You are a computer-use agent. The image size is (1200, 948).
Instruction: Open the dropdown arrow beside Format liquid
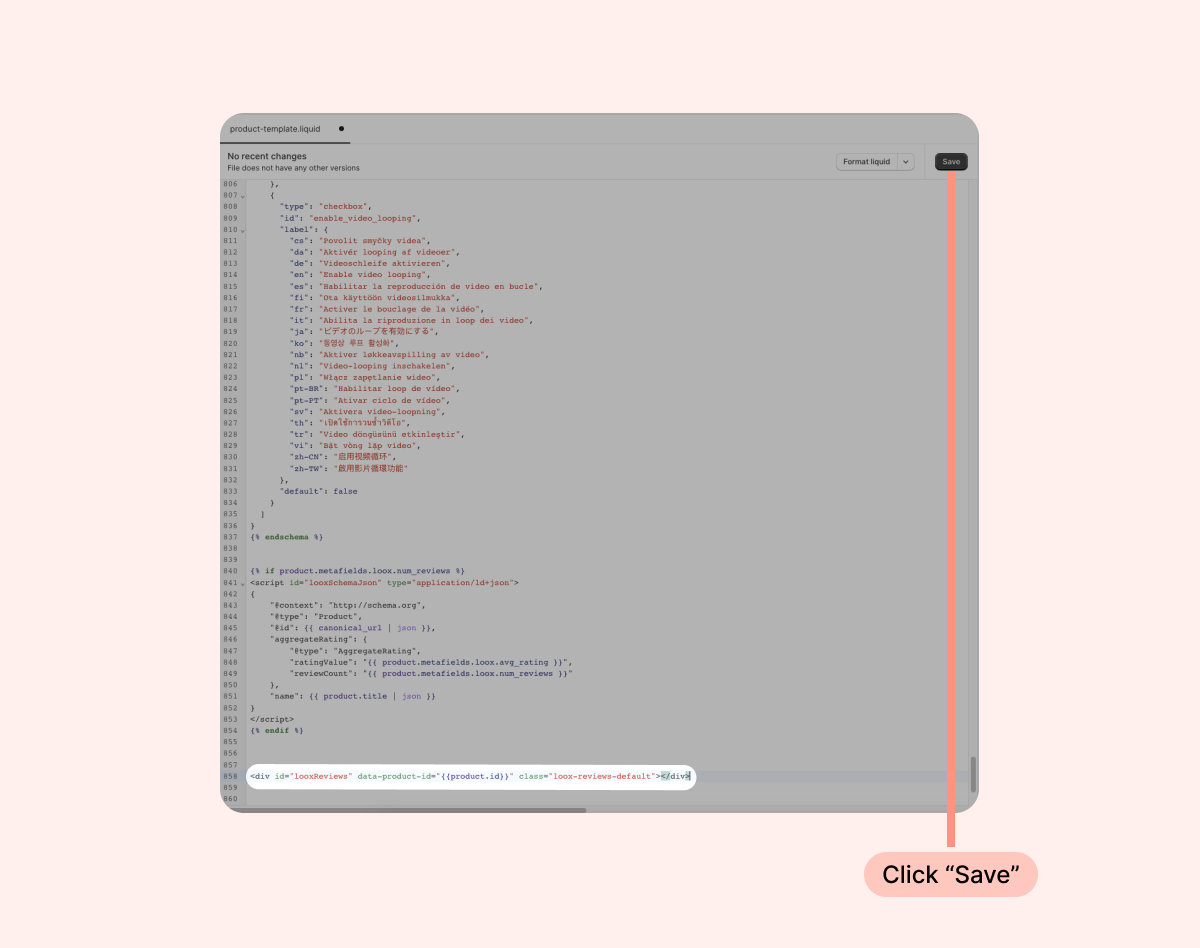pyautogui.click(x=906, y=162)
